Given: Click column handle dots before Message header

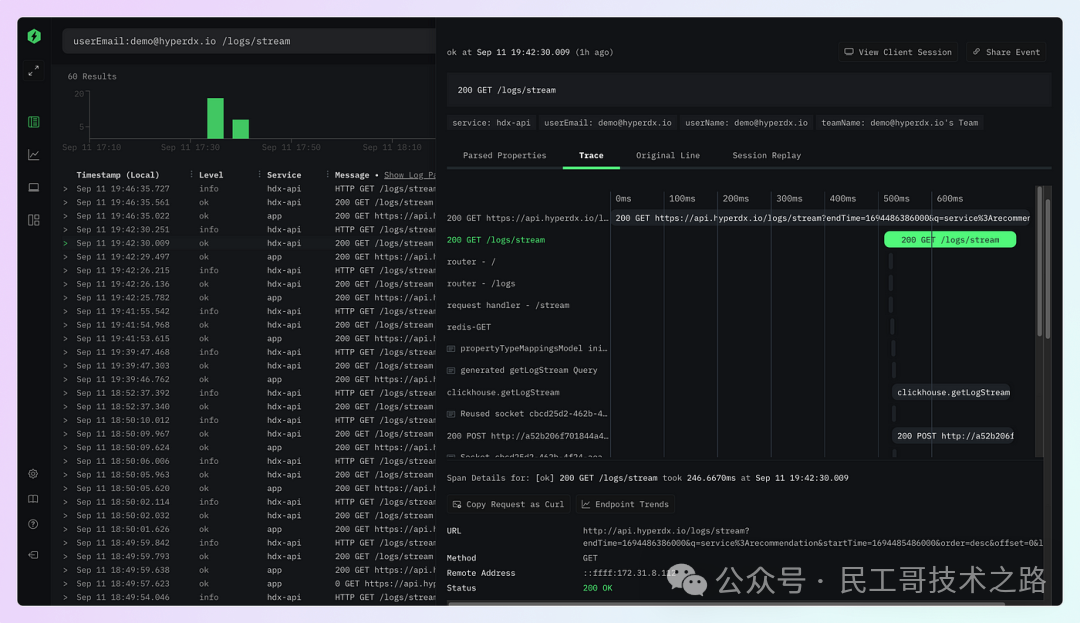Looking at the screenshot, I should pyautogui.click(x=327, y=175).
